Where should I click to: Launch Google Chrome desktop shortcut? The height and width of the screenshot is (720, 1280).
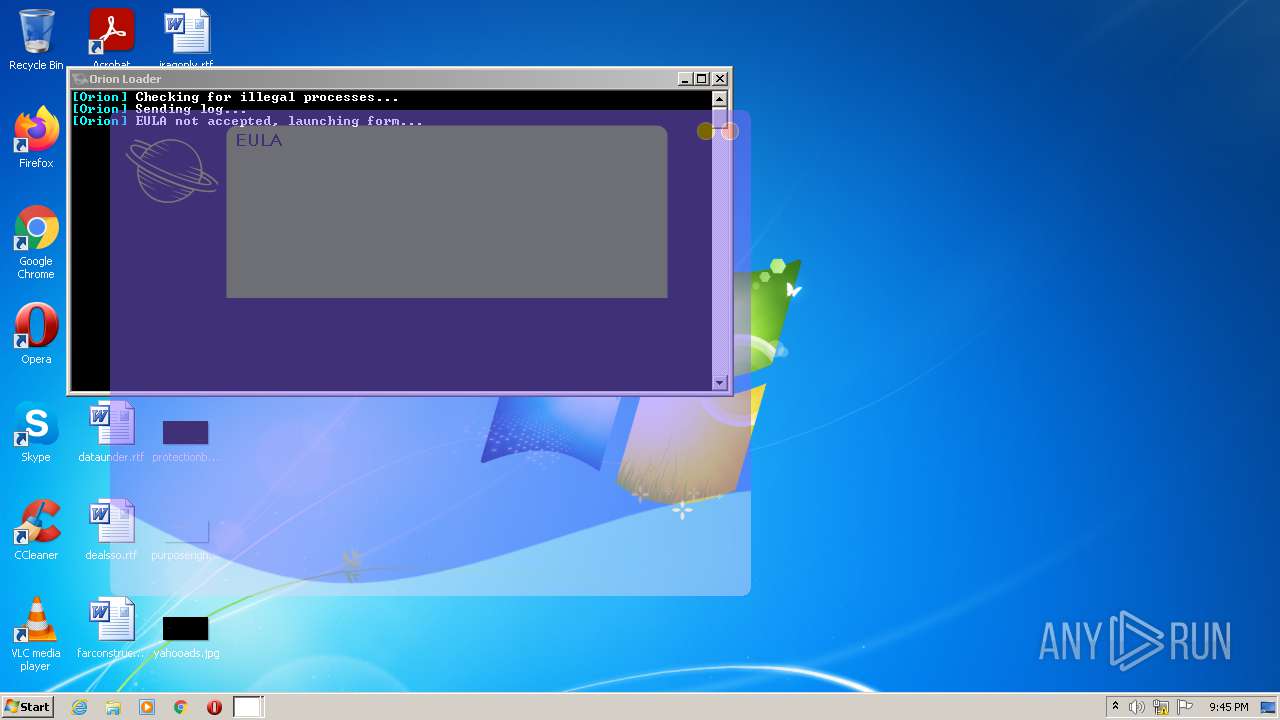tap(36, 243)
